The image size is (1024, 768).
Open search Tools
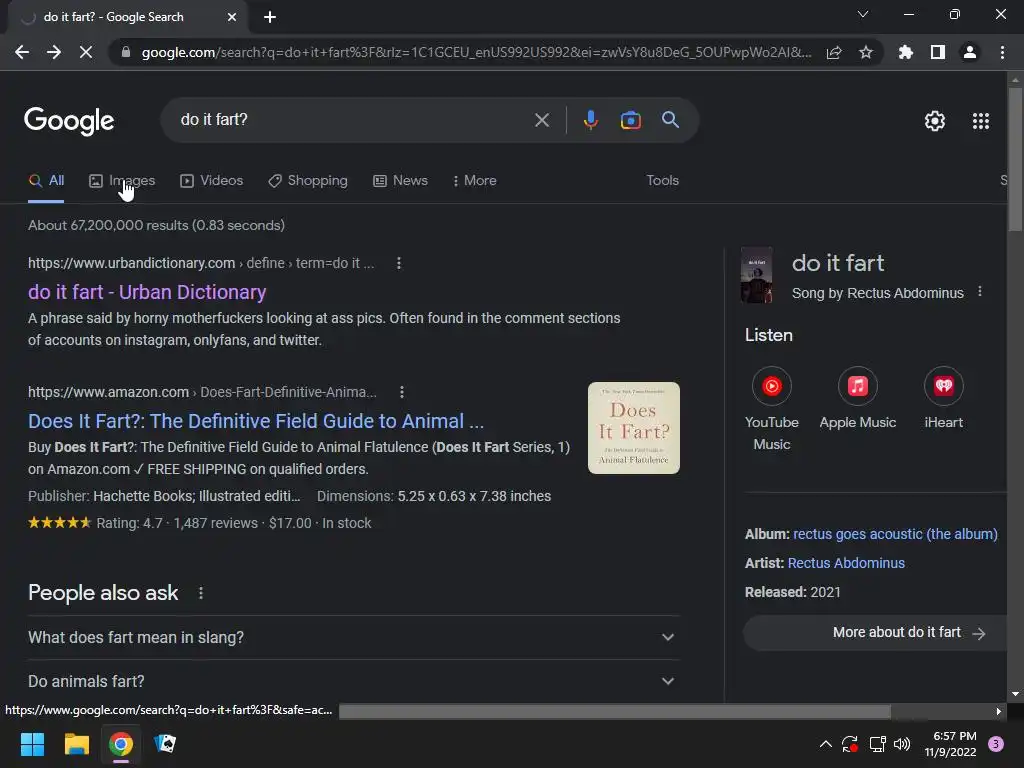tap(662, 181)
